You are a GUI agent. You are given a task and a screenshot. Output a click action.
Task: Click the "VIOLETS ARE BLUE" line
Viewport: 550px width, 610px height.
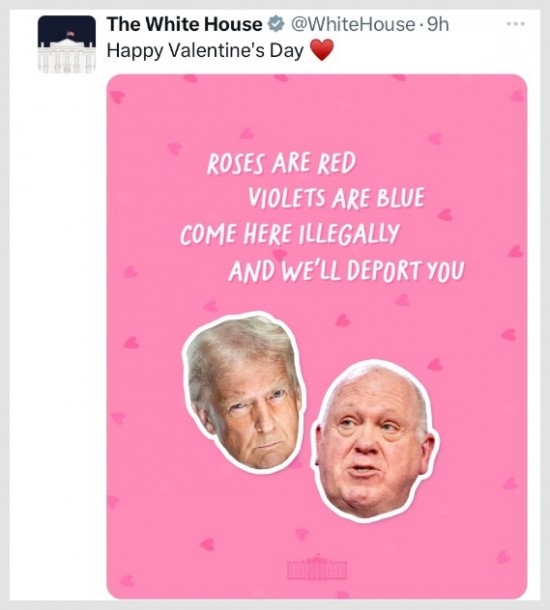pos(336,198)
